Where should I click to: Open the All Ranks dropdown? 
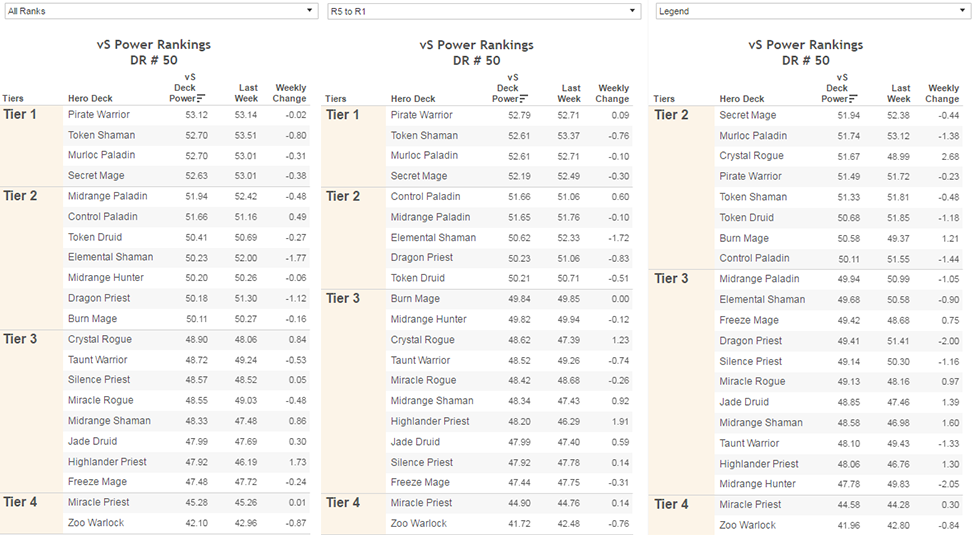161,11
